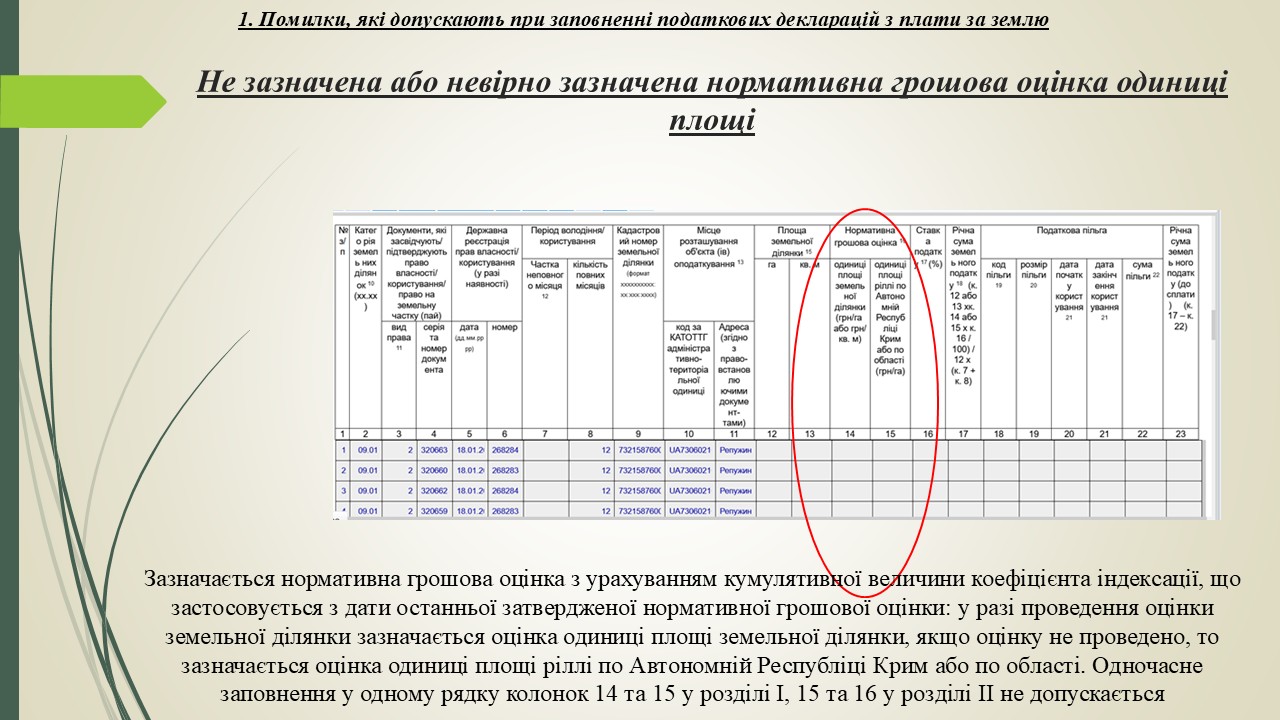
Task: Click the table's vertical scrollbar thumb
Action: 1213,325
